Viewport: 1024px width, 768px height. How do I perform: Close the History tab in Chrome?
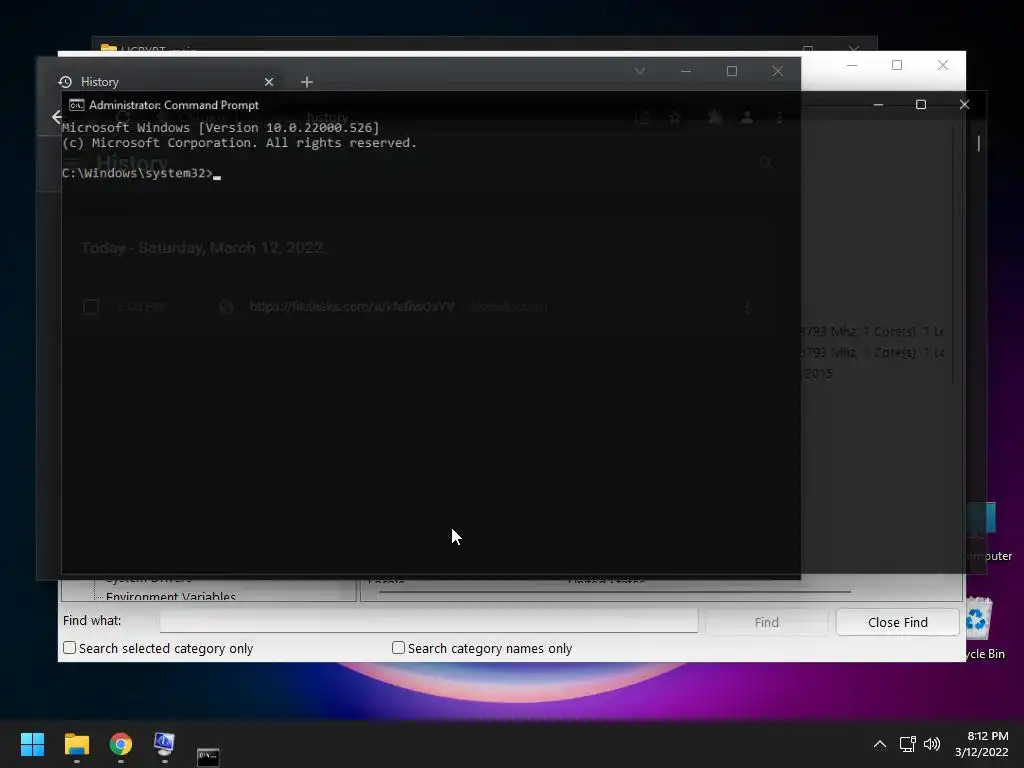tap(269, 82)
